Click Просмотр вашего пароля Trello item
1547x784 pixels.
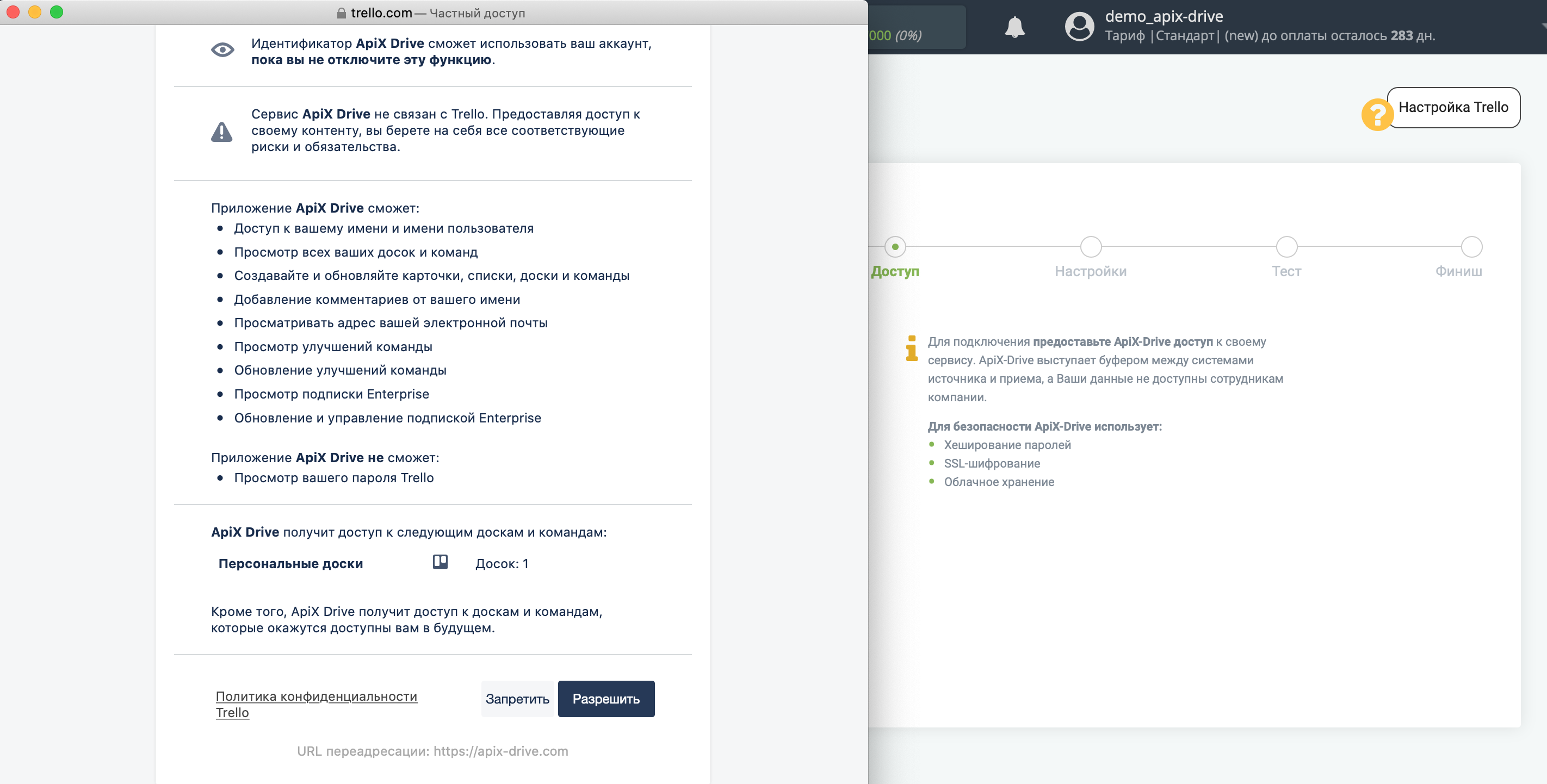[x=334, y=478]
